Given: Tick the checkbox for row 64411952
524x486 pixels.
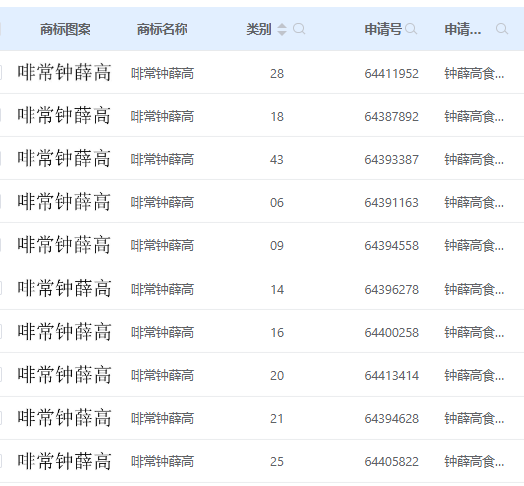Looking at the screenshot, I should tap(0, 73).
